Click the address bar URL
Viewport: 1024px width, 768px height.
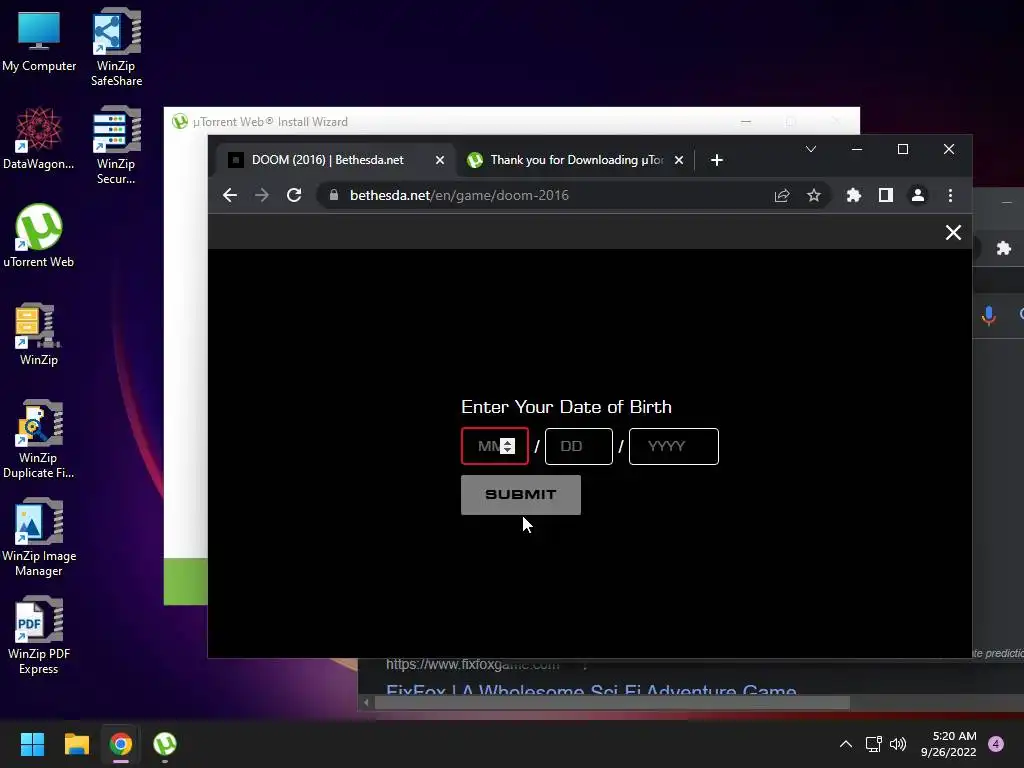(x=459, y=195)
